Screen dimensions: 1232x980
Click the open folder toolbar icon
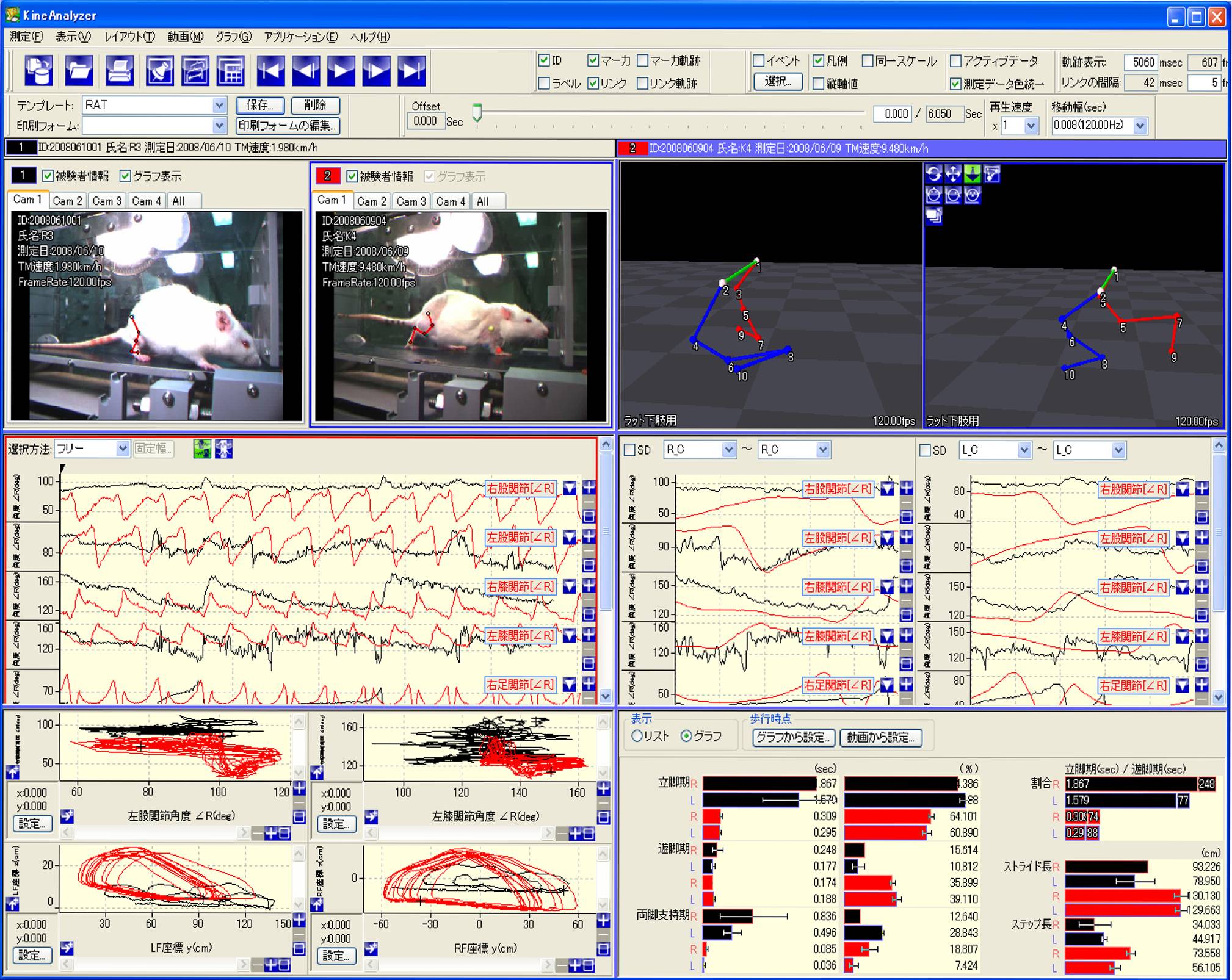(x=79, y=70)
